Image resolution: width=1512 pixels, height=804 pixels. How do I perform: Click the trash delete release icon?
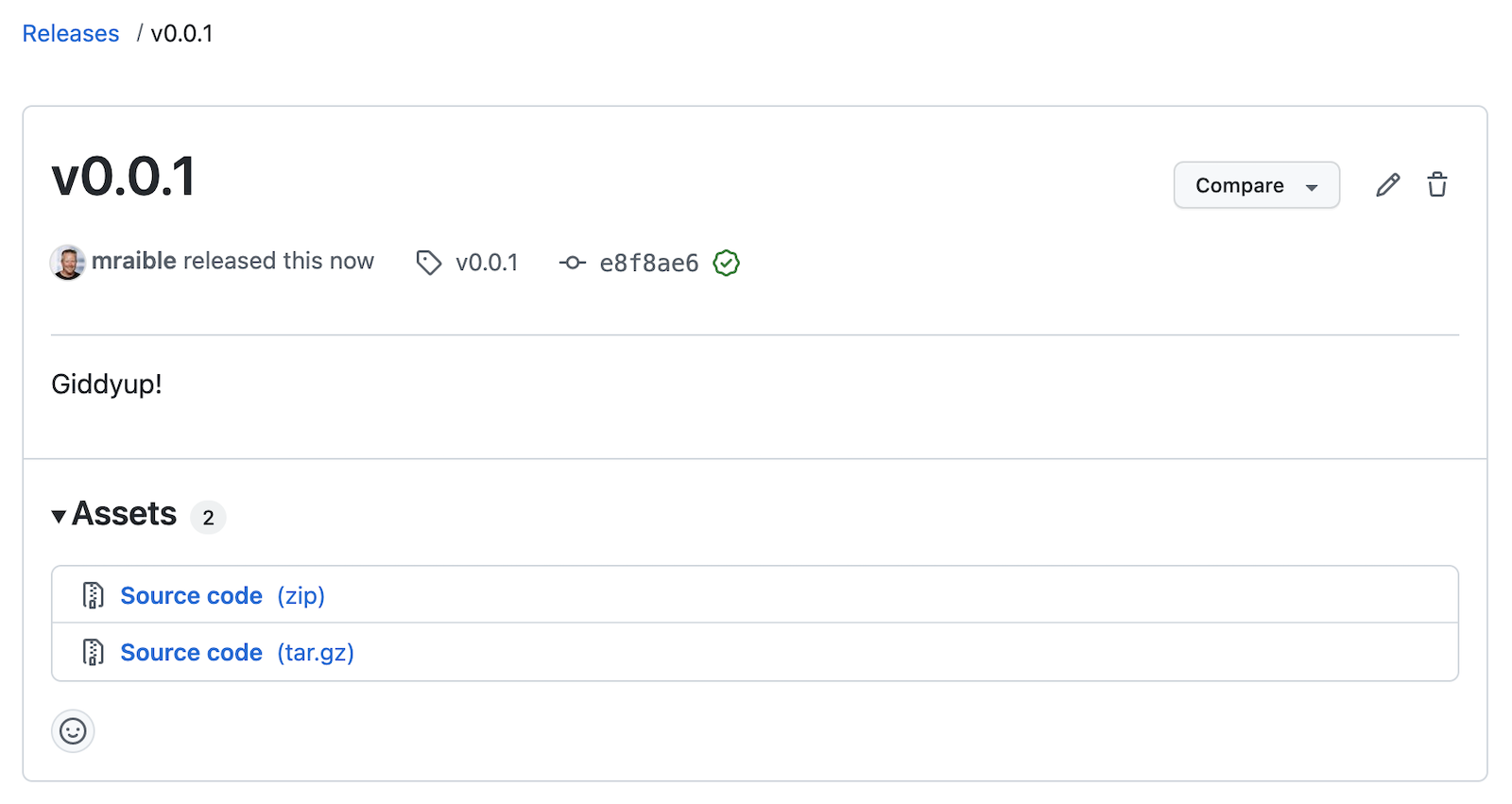pyautogui.click(x=1437, y=185)
